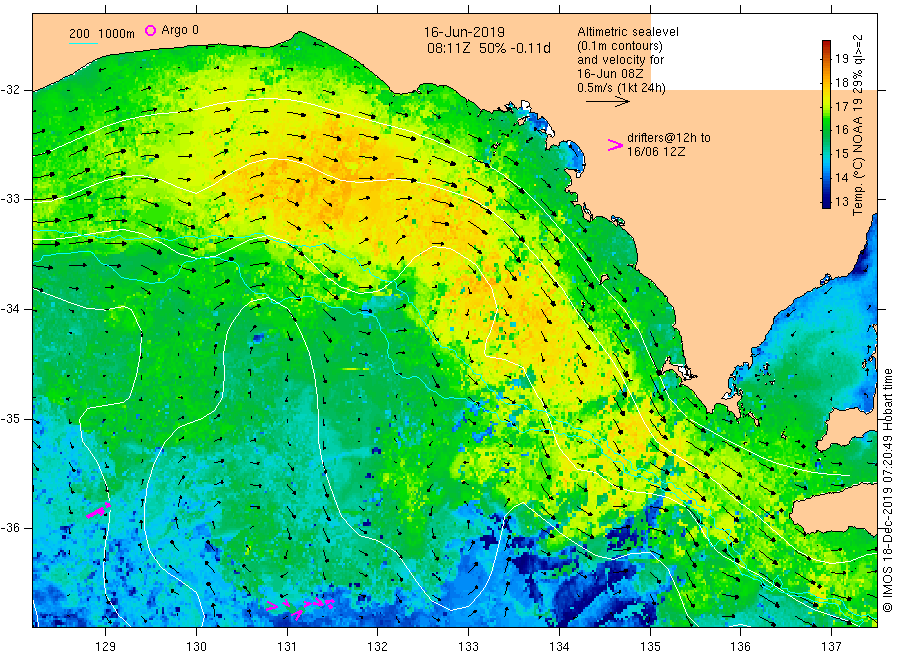The image size is (900, 660).
Task: Click the 135 longitude axis label
Action: click(x=650, y=647)
